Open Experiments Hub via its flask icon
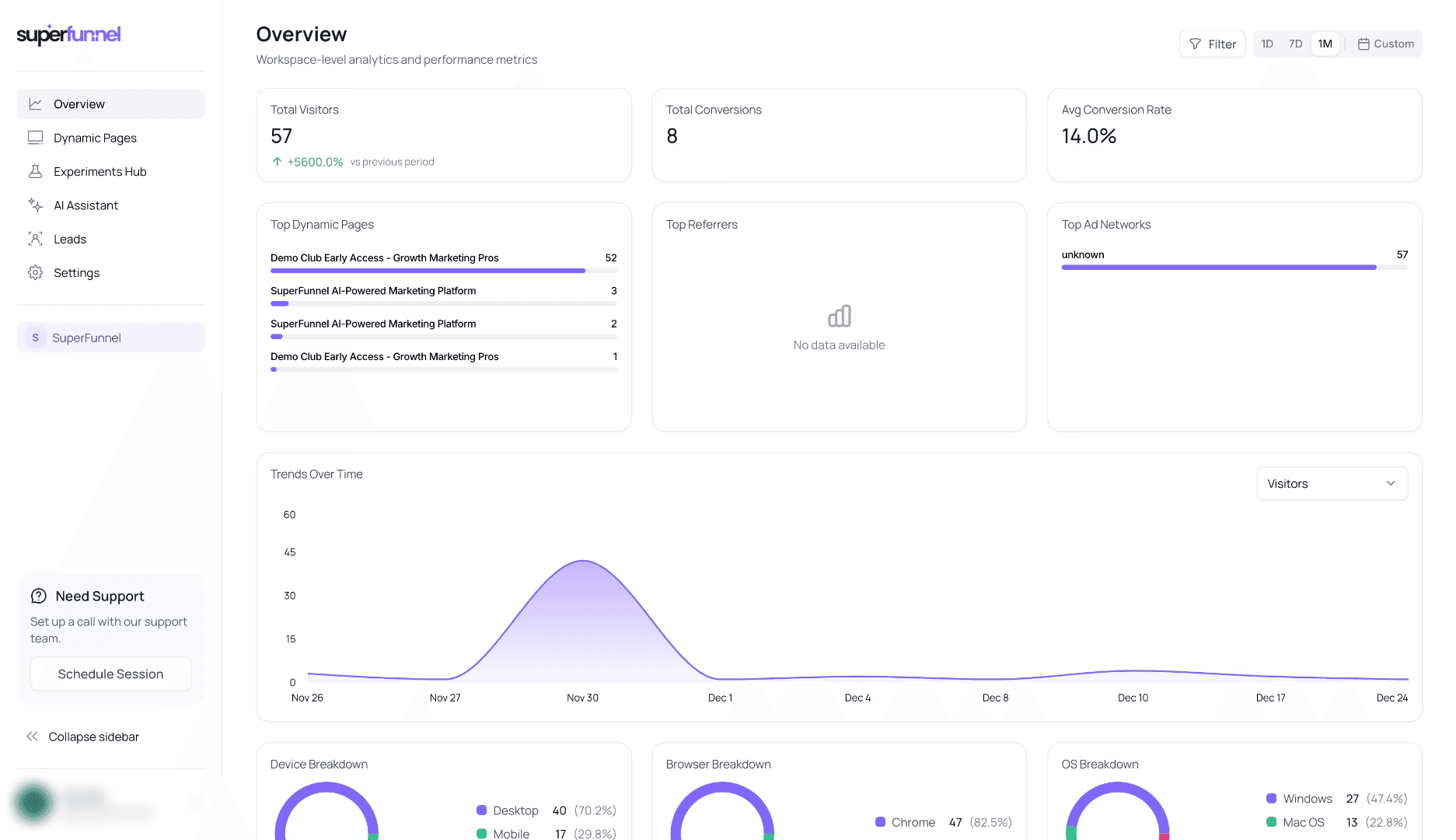Screen dimensions: 1456x840 (x=35, y=171)
